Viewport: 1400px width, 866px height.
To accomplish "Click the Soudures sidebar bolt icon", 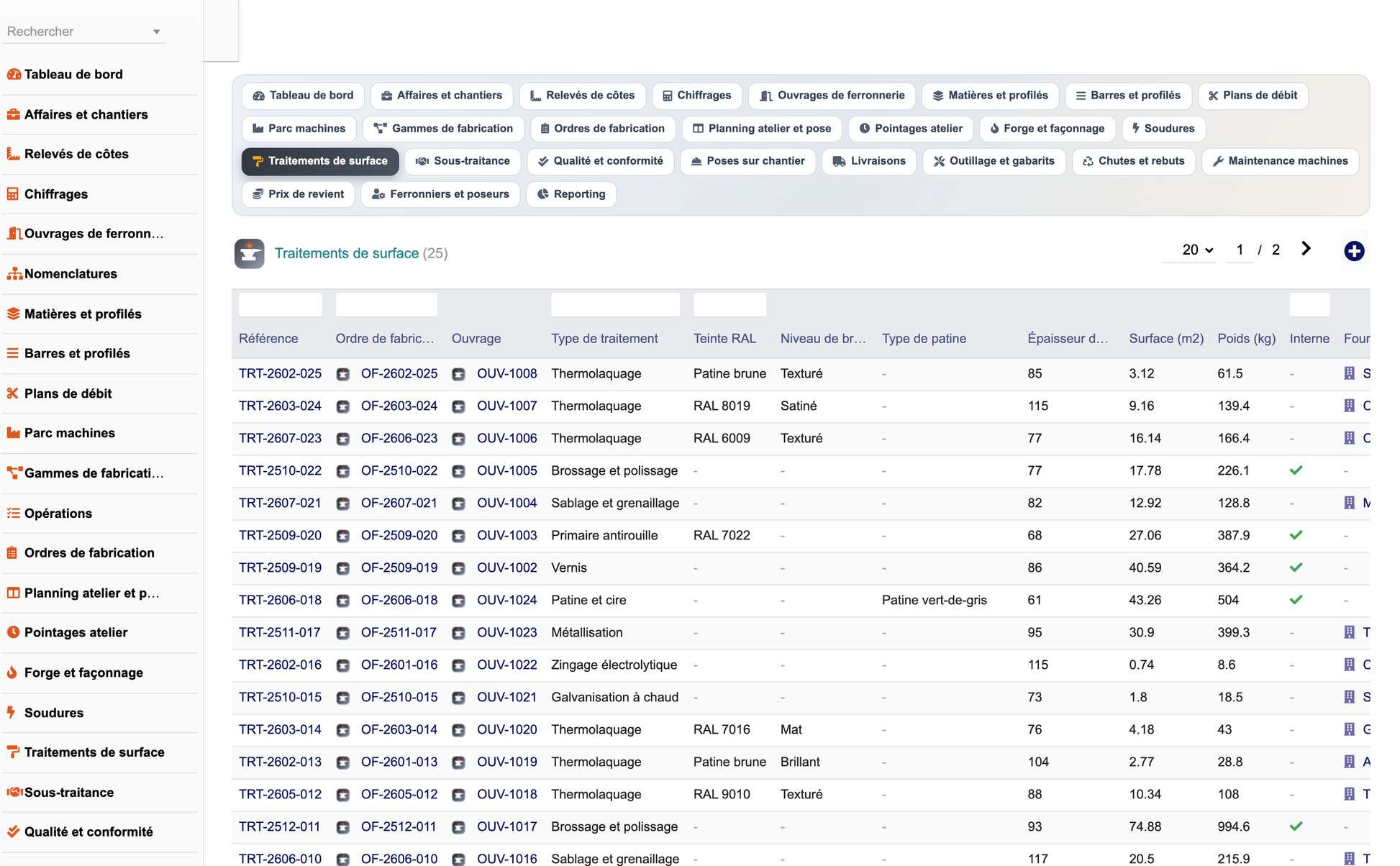I will (12, 712).
